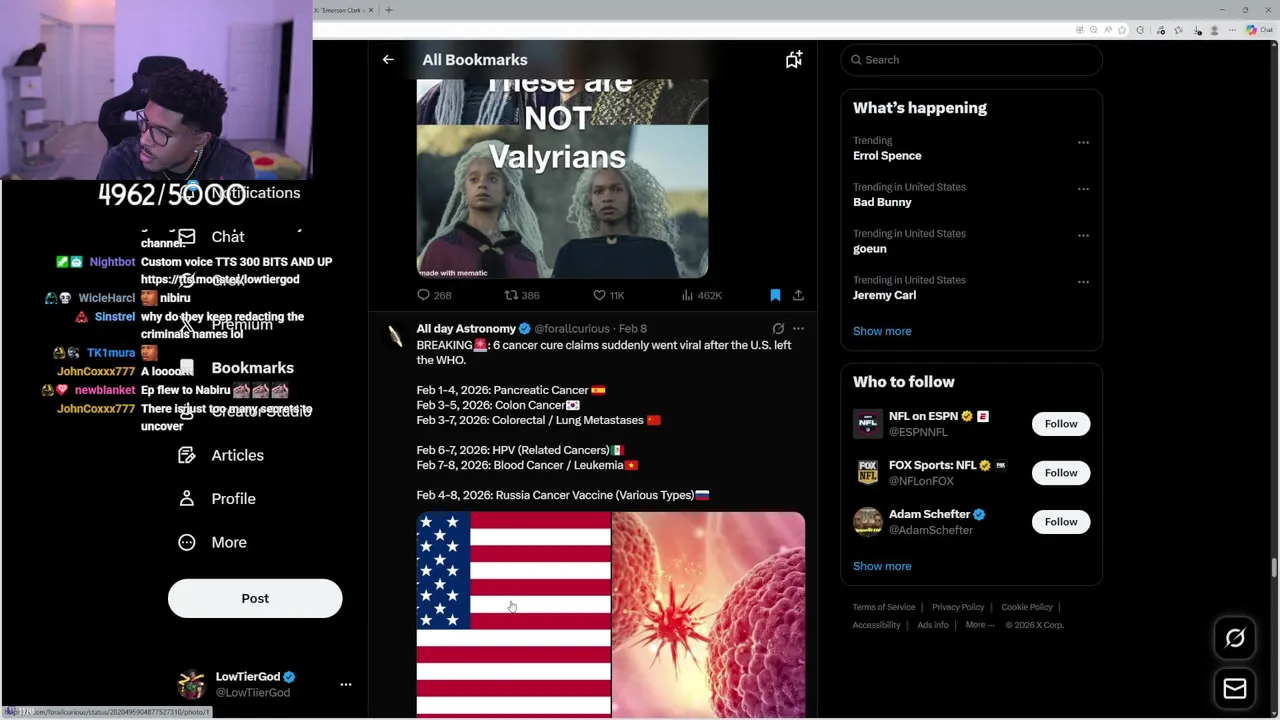Close the Emerson Clark browser tab
Viewport: 1280px width, 720px height.
[x=373, y=10]
